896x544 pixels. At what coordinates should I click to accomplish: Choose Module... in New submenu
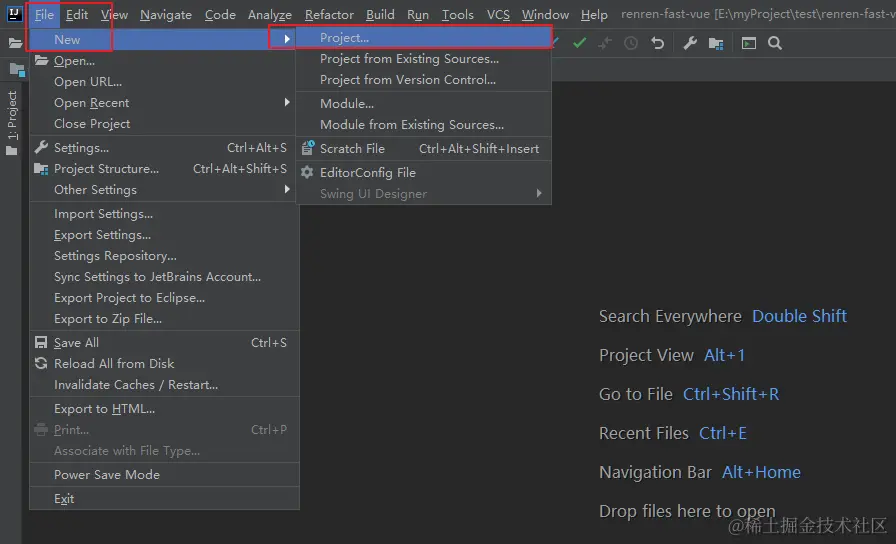[423, 104]
